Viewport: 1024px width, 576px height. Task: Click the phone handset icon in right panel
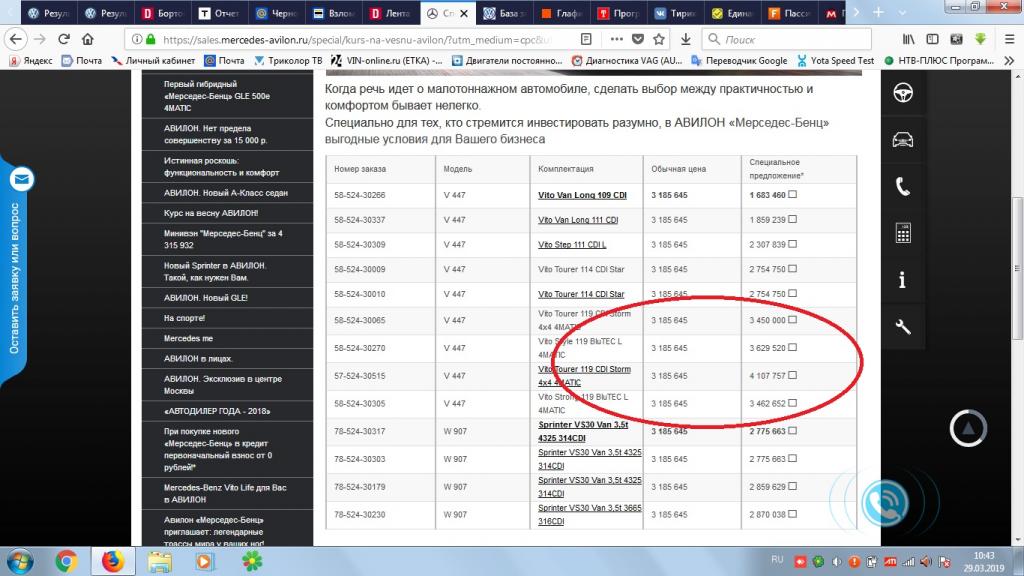pyautogui.click(x=903, y=187)
